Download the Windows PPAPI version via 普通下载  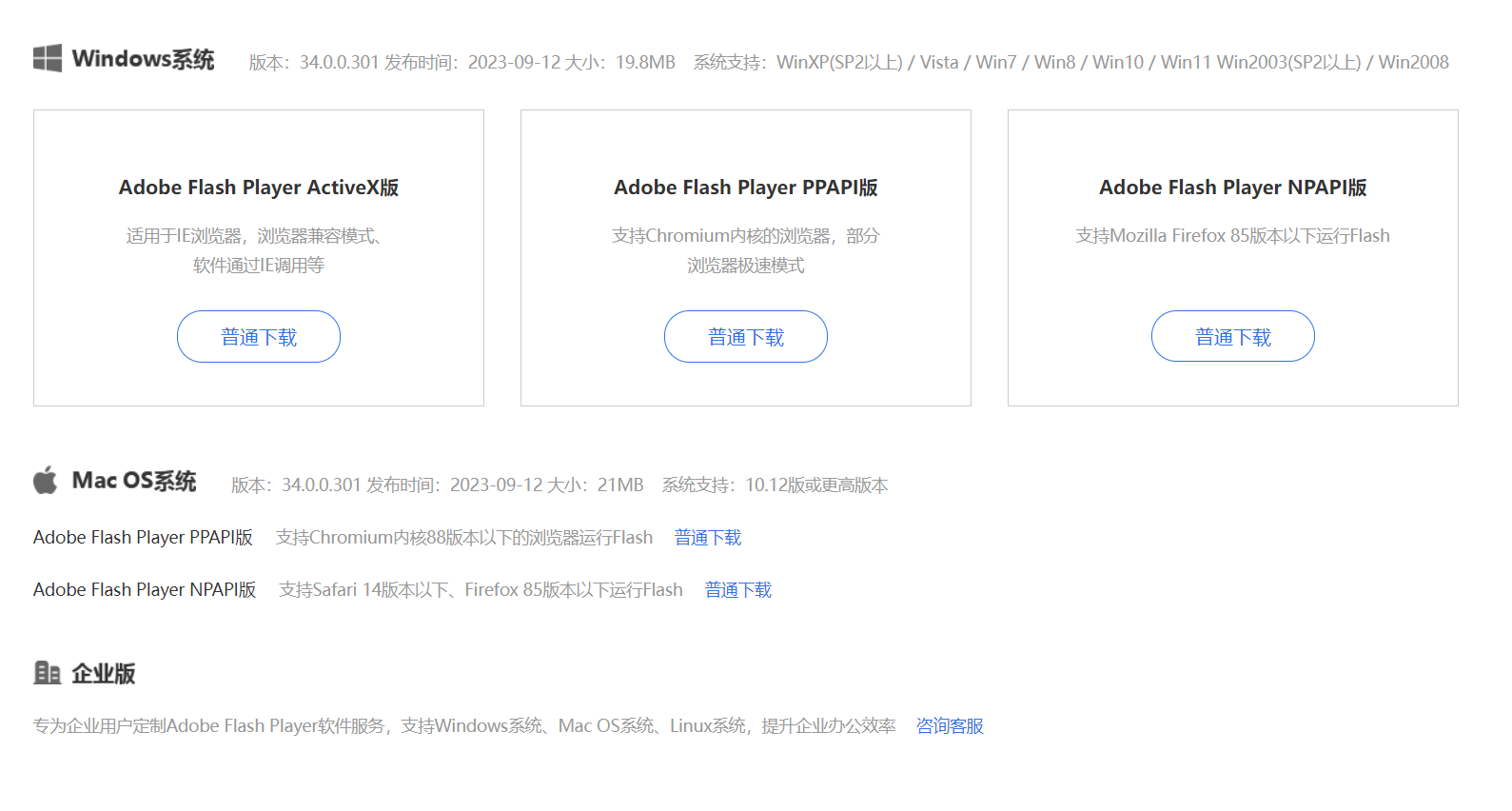746,337
